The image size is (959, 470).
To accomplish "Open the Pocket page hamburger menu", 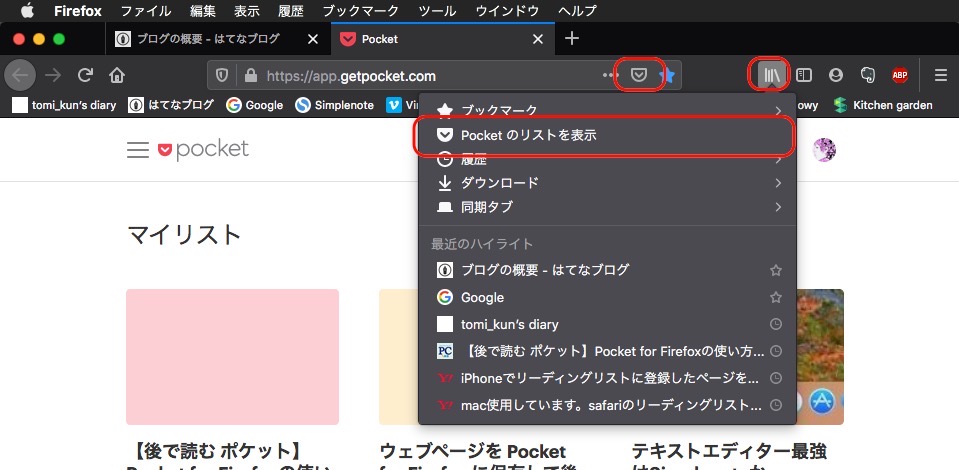I will [x=138, y=150].
